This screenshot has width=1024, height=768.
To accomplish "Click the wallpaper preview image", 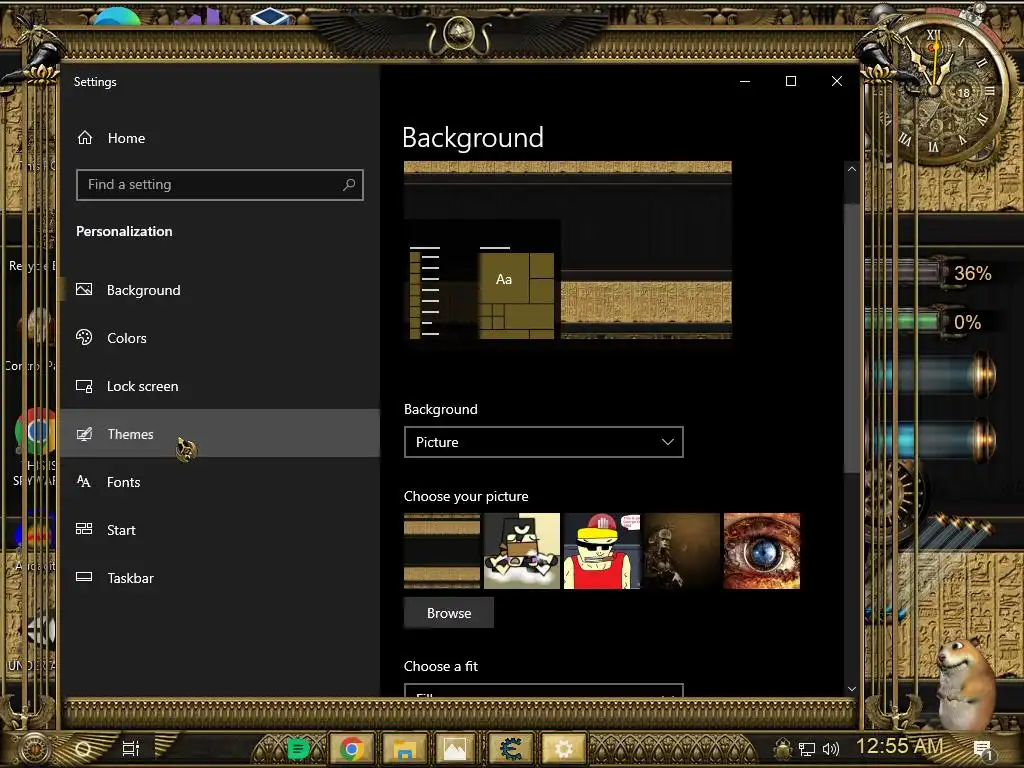I will 568,250.
